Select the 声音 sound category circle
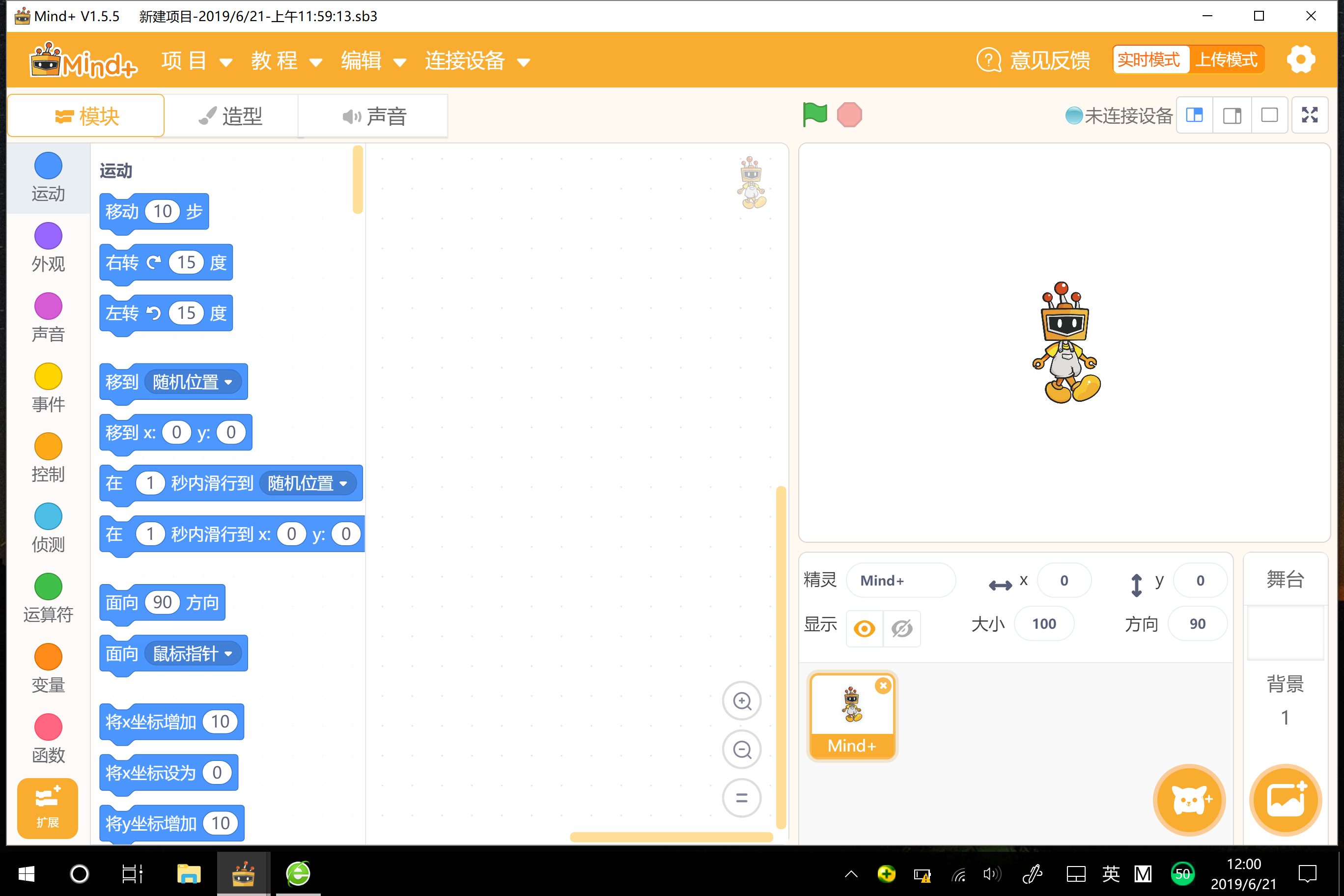 pos(48,307)
